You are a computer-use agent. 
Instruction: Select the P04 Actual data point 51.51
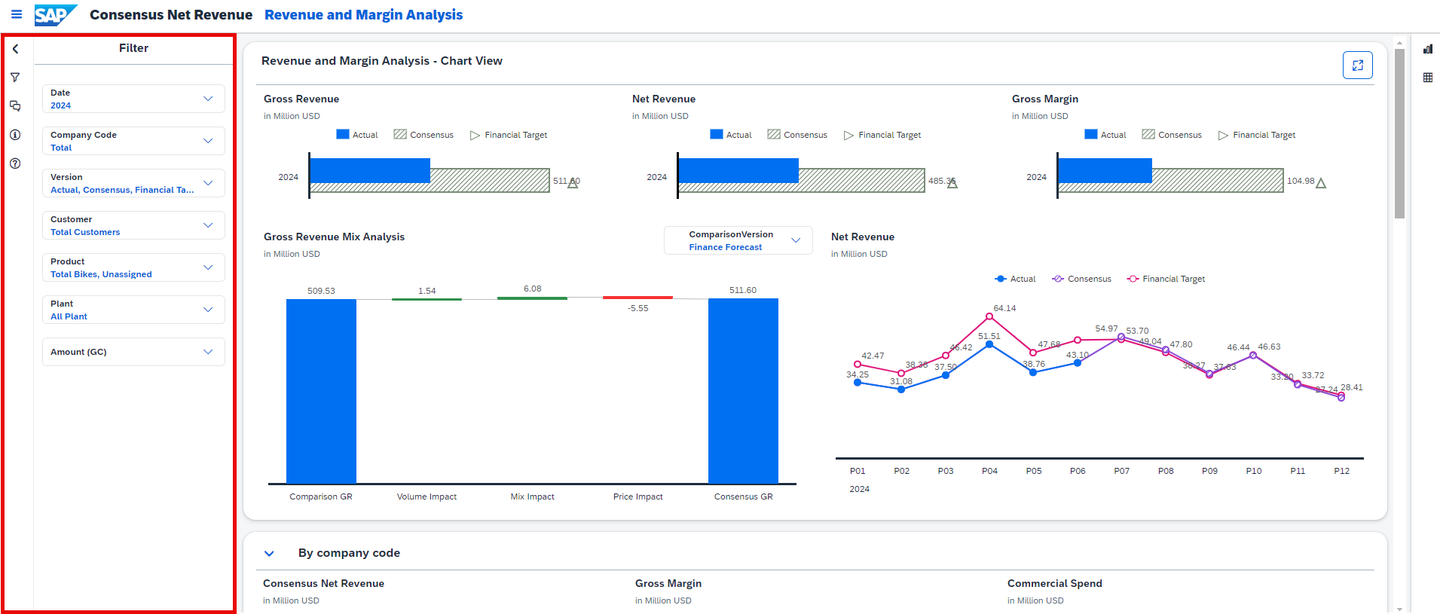[x=989, y=344]
